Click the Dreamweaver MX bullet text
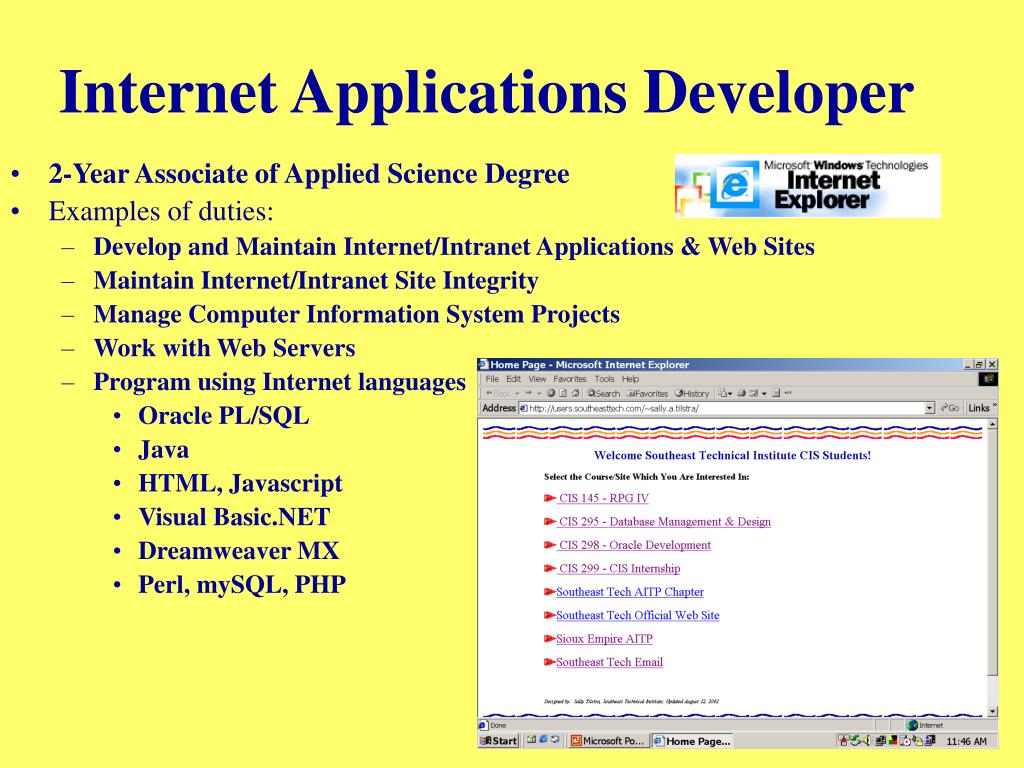 [x=238, y=551]
